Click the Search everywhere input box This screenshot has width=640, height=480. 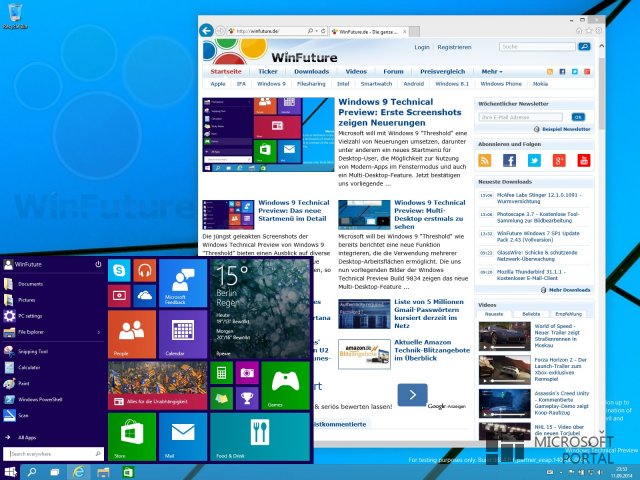point(53,454)
